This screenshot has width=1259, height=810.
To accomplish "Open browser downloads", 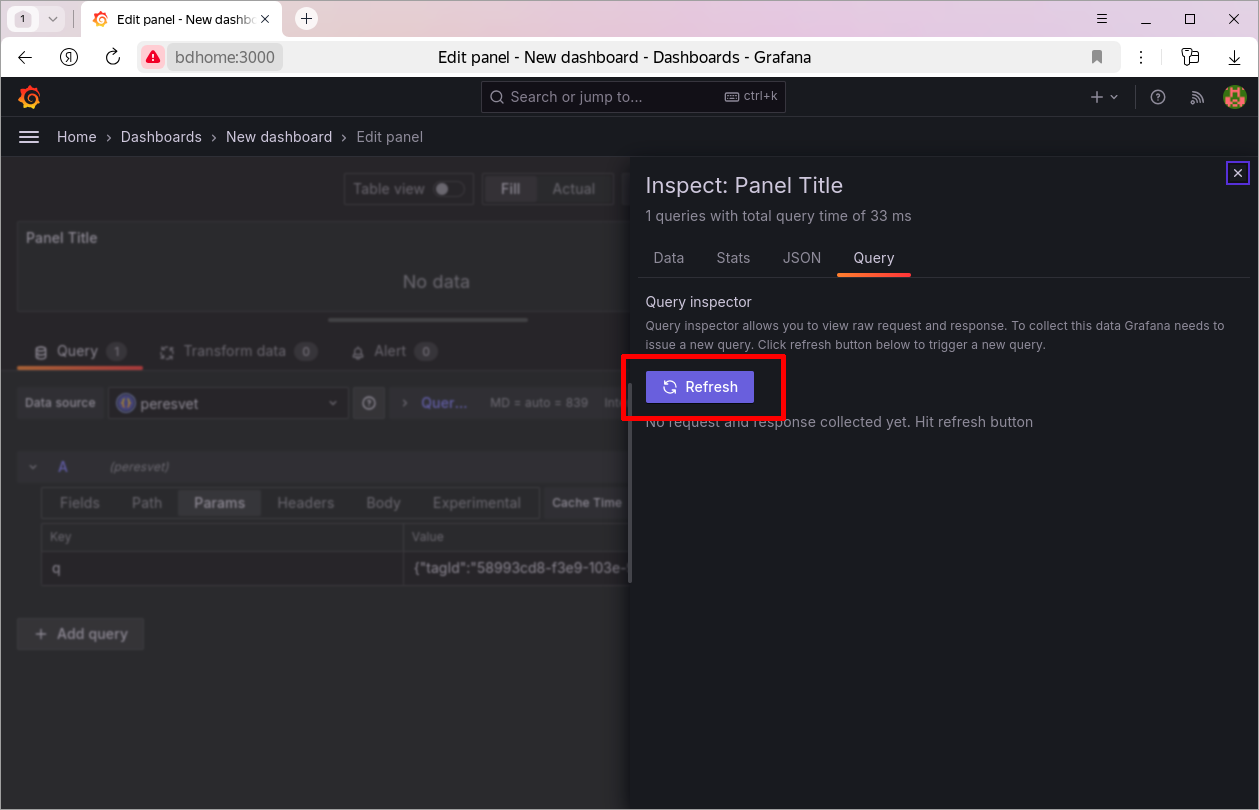I will (1235, 57).
